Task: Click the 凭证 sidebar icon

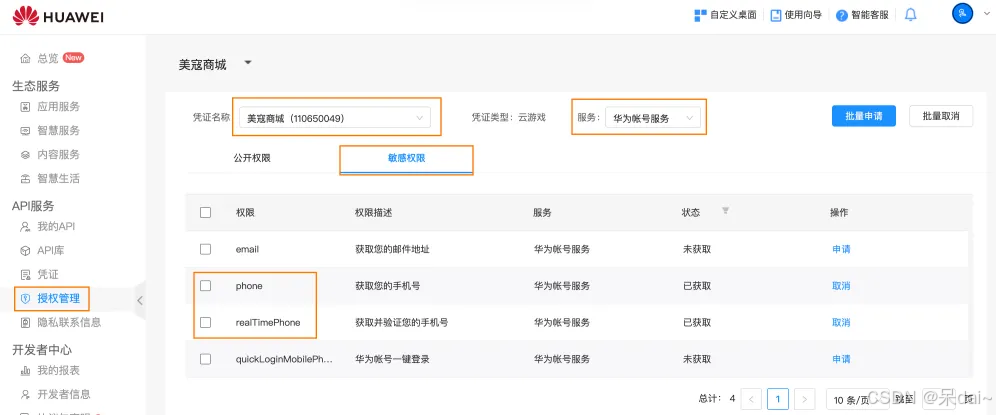Action: (x=25, y=275)
